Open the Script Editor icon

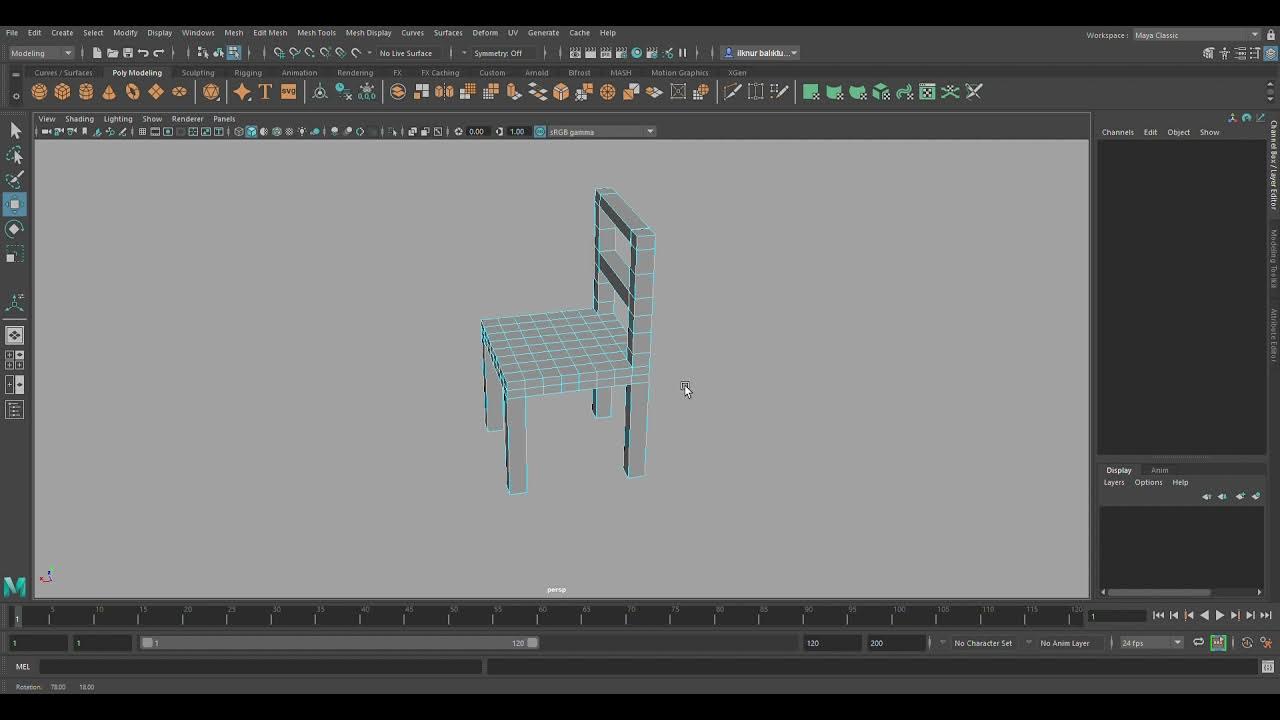point(1268,667)
